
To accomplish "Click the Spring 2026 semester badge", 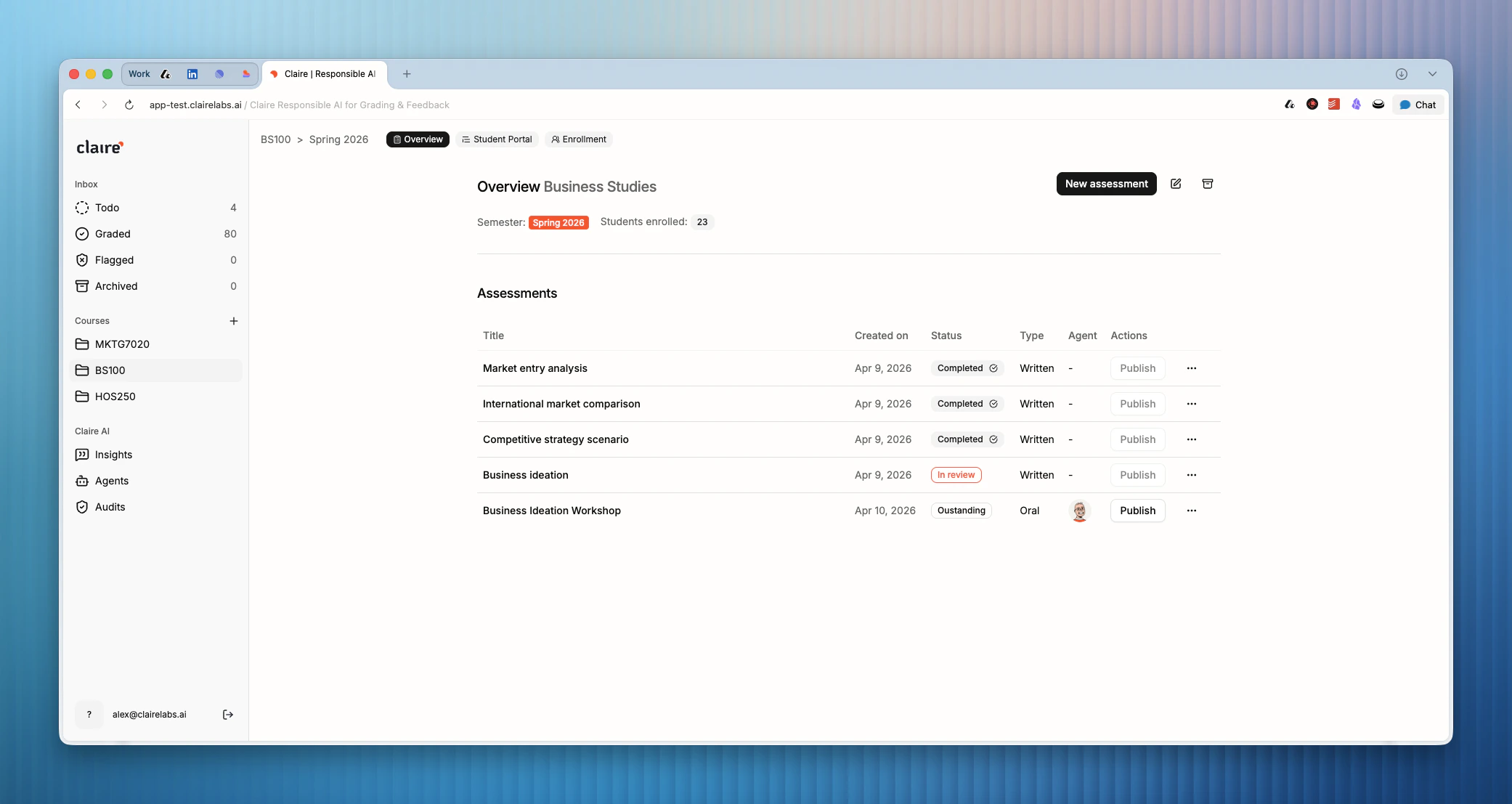I will (x=558, y=223).
